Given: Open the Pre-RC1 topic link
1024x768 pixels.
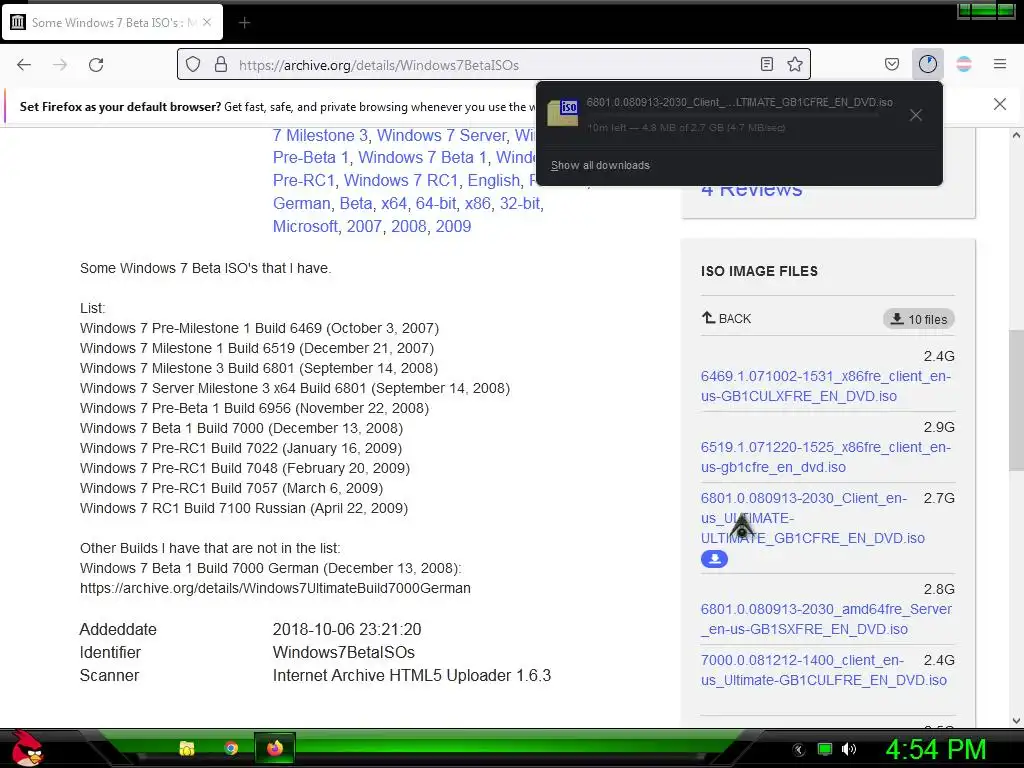Looking at the screenshot, I should tap(304, 180).
